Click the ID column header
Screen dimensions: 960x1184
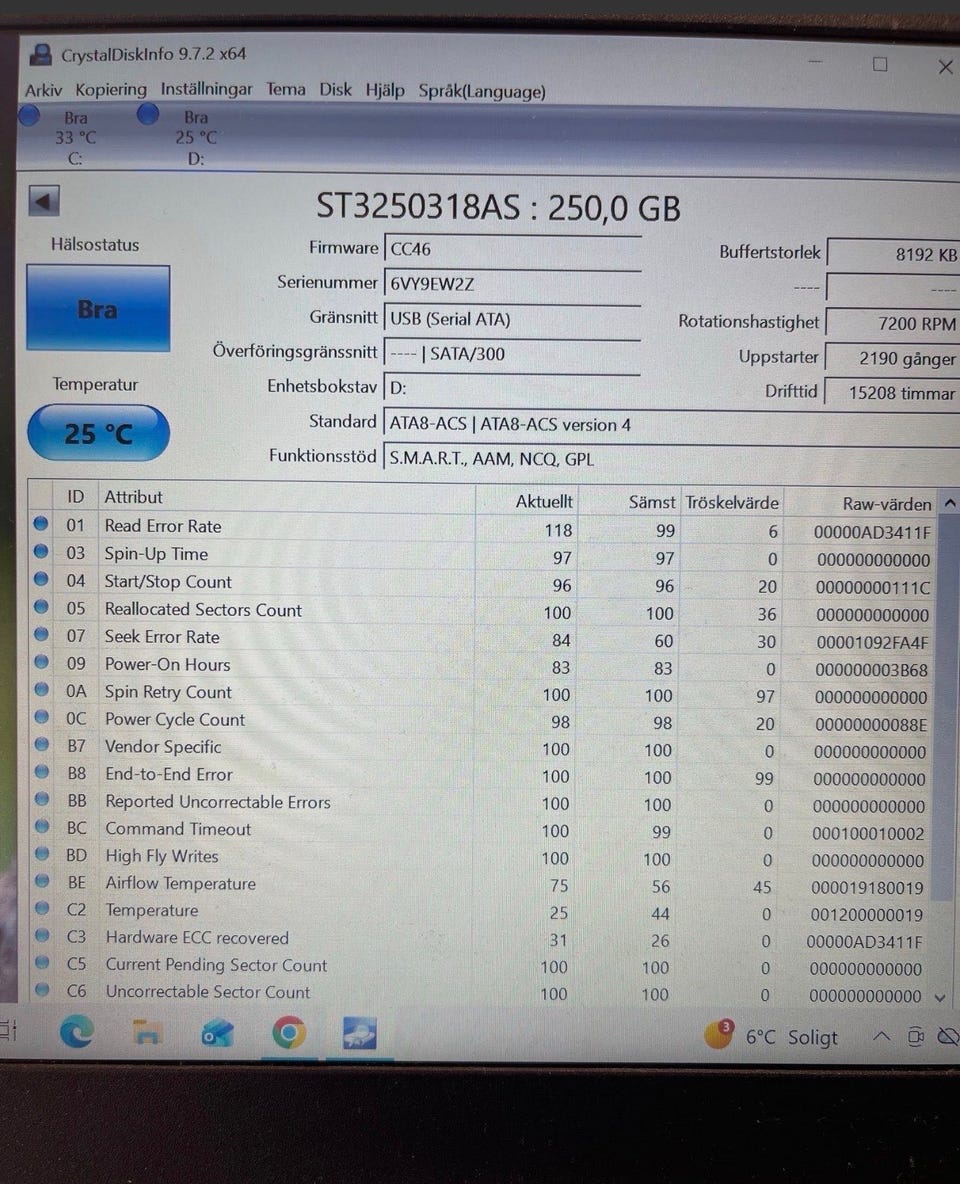point(75,496)
